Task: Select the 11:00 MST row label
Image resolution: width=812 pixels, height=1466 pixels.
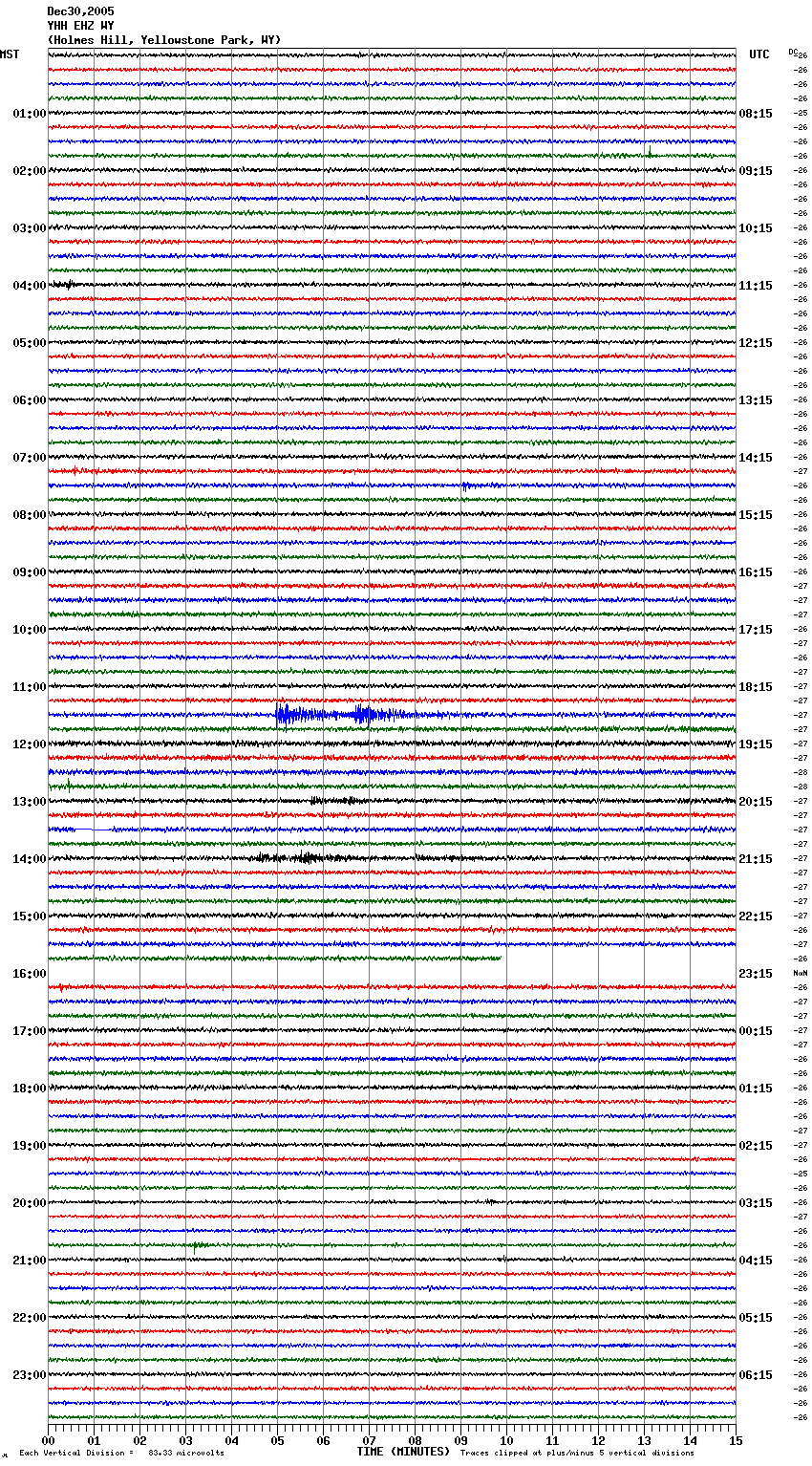Action: click(30, 687)
